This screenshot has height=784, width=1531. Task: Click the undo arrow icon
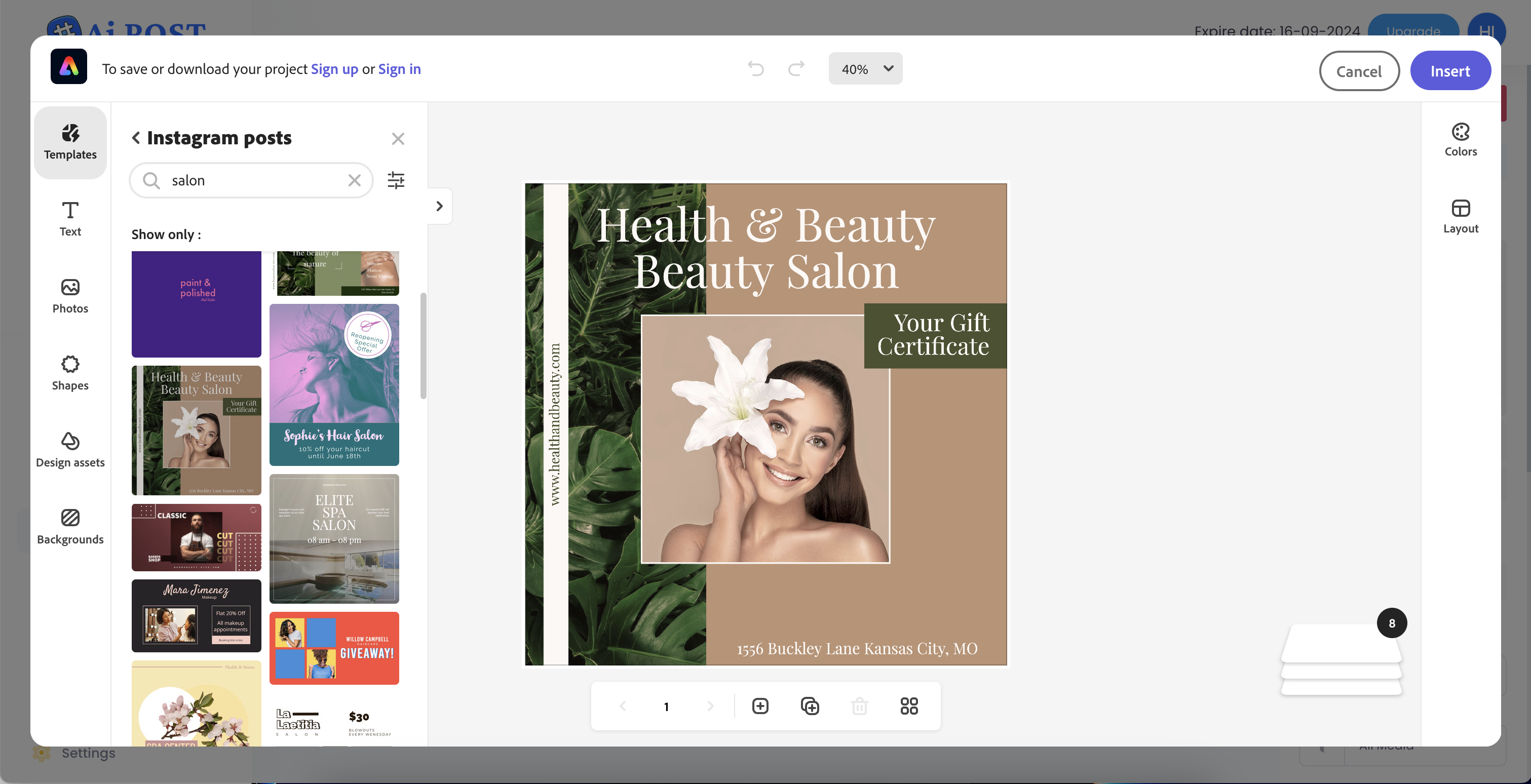(x=755, y=69)
